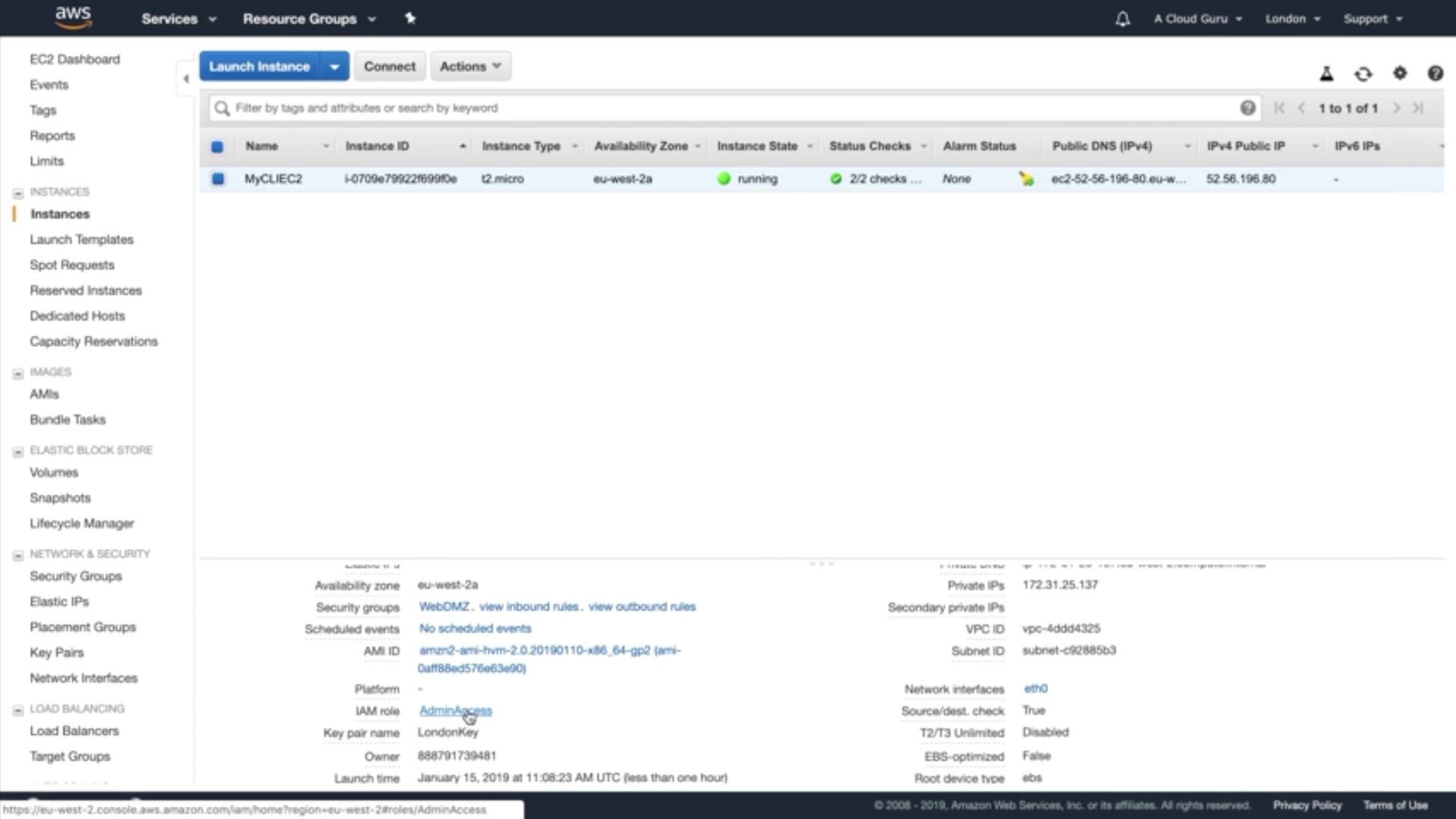Click the alarm status bell icon for MyCLIEC2
1456x819 pixels.
click(x=1026, y=179)
